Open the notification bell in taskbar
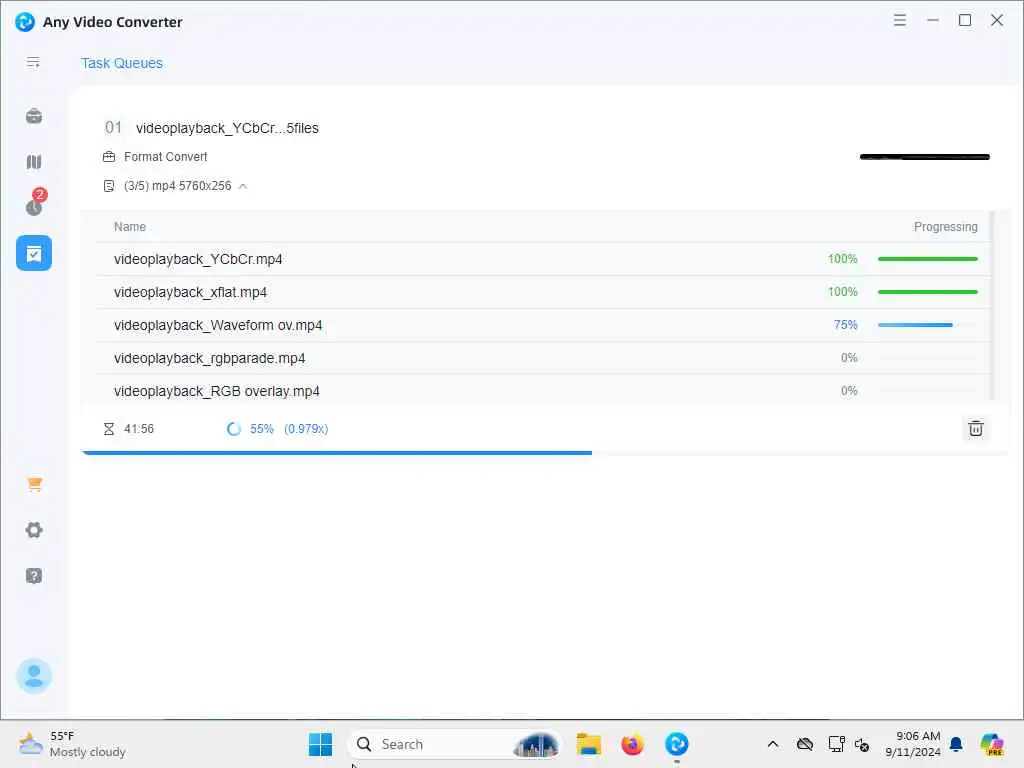1024x768 pixels. click(956, 744)
